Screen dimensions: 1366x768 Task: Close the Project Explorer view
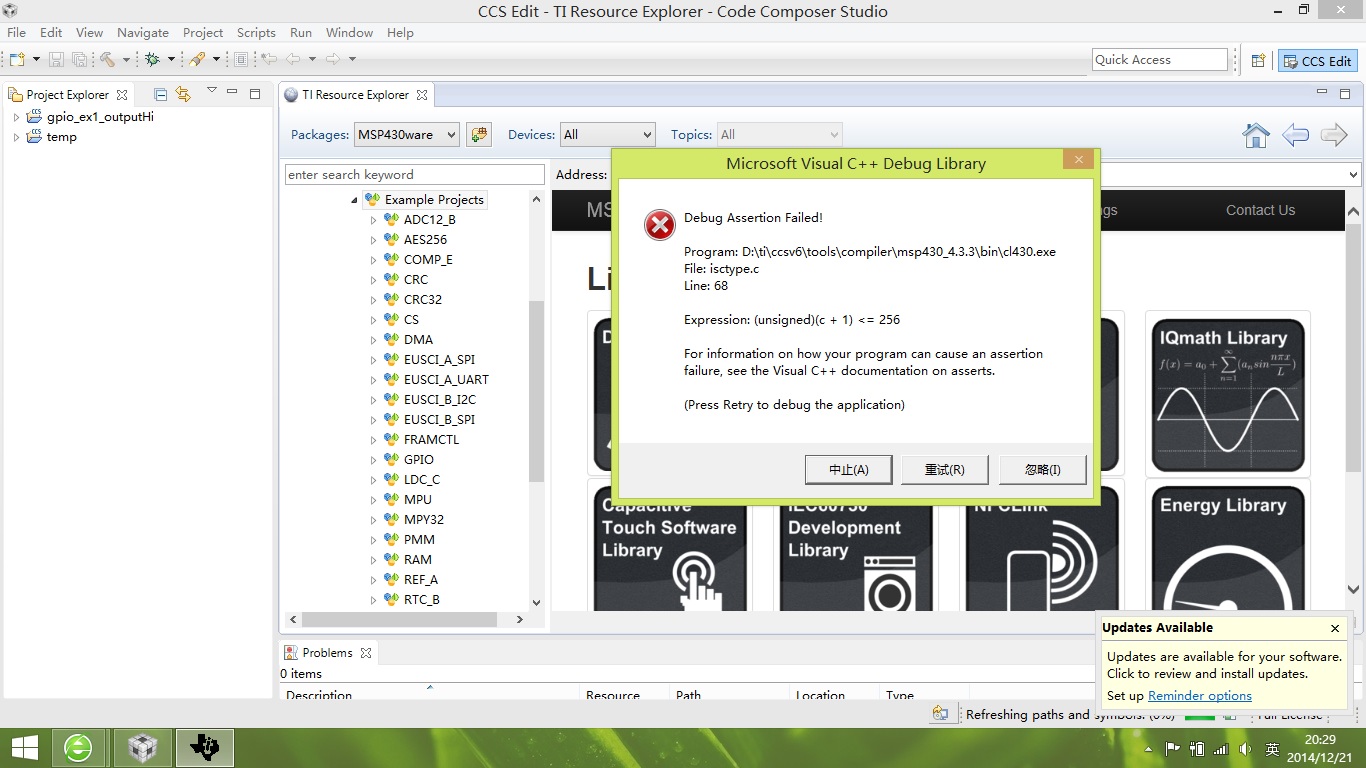(122, 95)
